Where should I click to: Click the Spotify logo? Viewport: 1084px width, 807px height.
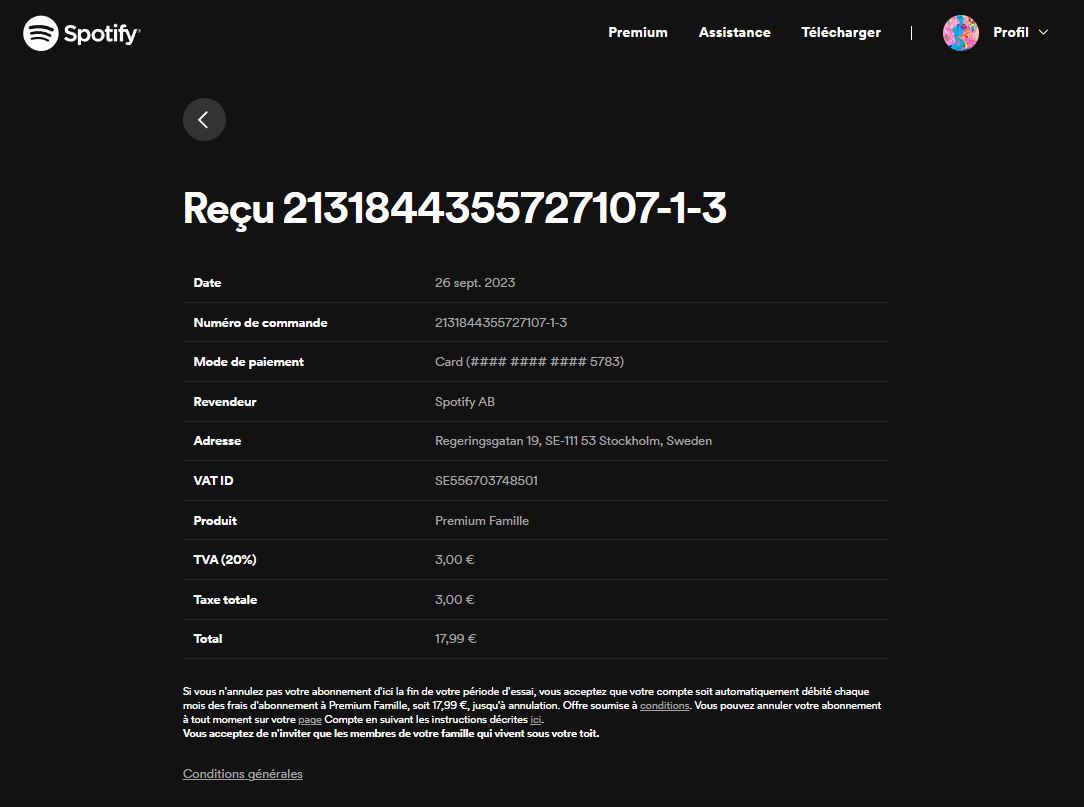(82, 33)
